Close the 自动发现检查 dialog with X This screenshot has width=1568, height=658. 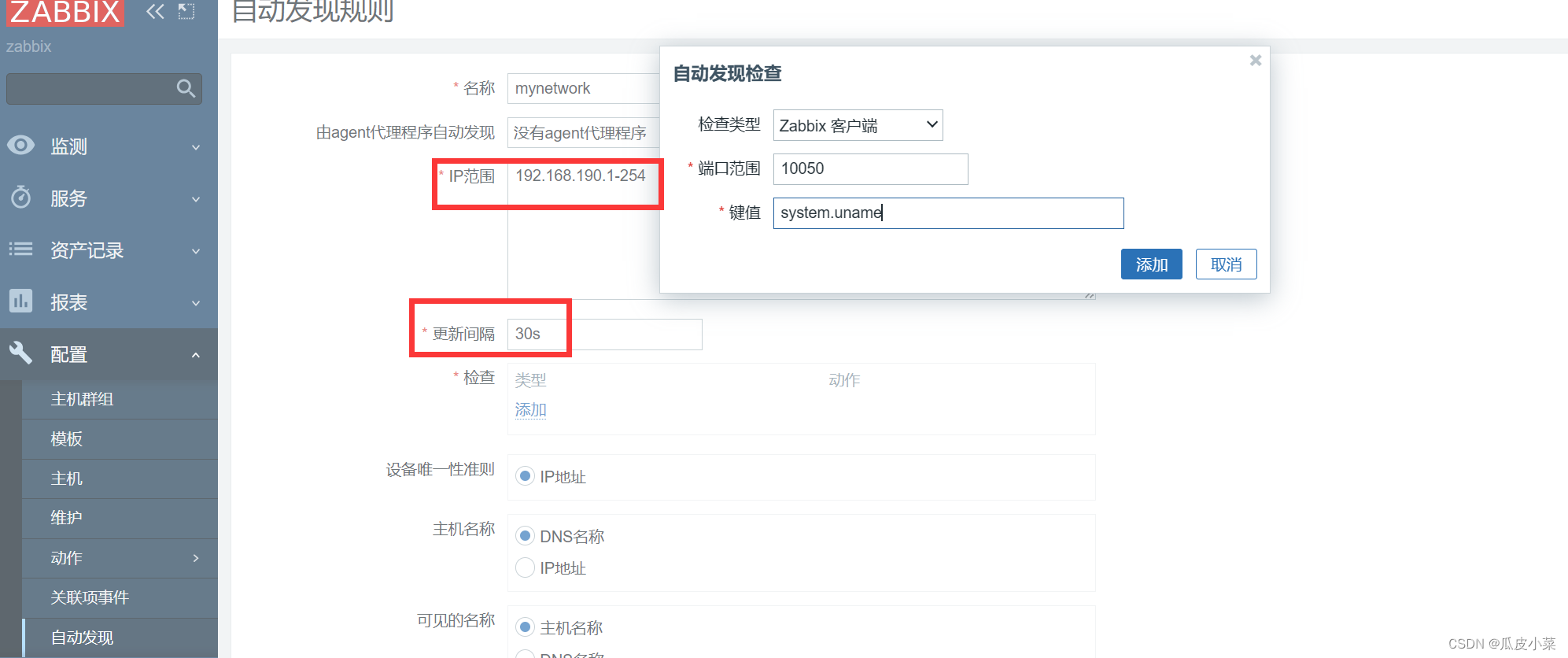(x=1256, y=61)
